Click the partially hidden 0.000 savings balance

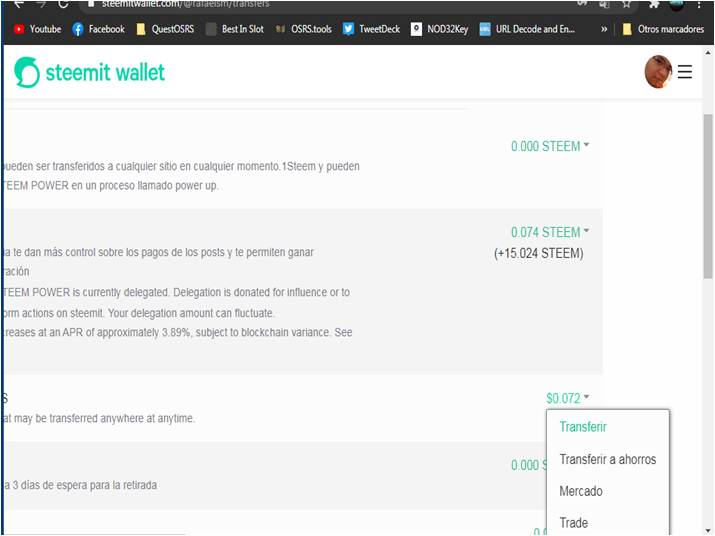coord(528,465)
